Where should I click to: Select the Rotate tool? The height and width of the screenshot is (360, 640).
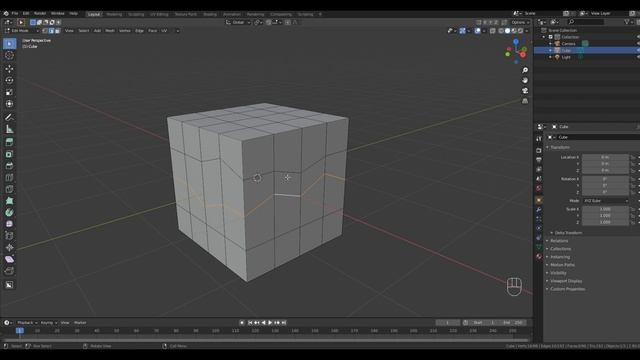[9, 80]
